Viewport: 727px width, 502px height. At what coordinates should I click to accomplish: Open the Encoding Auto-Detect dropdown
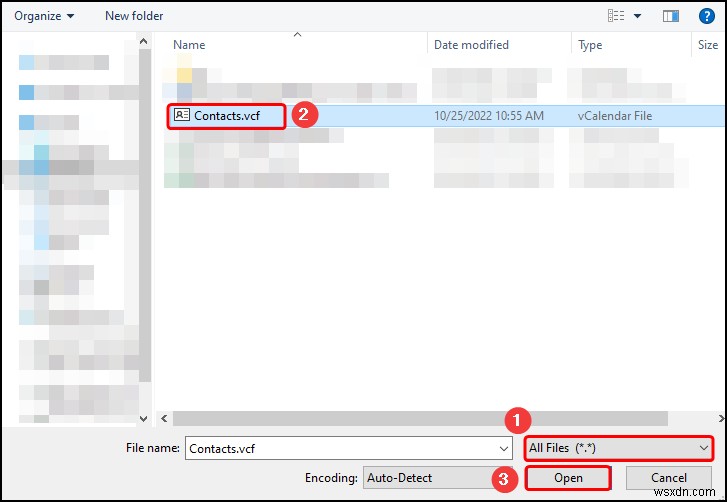[x=437, y=478]
